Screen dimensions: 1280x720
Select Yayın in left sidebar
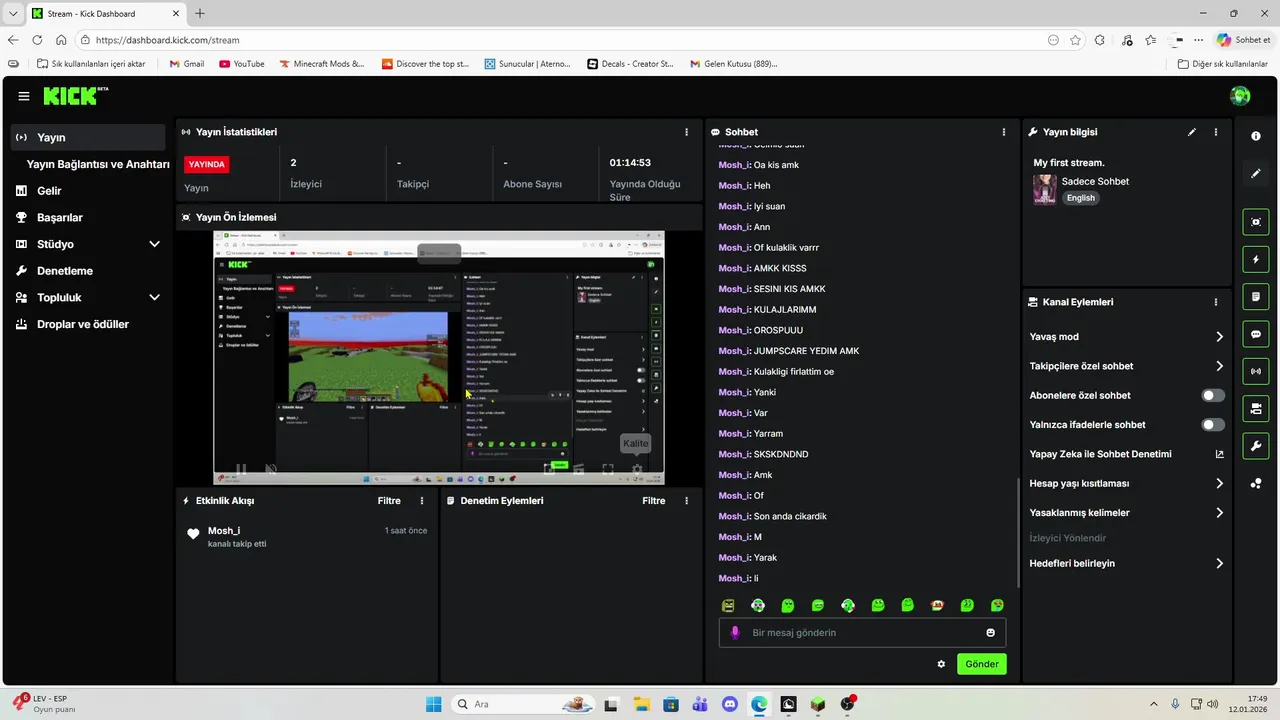click(x=88, y=137)
